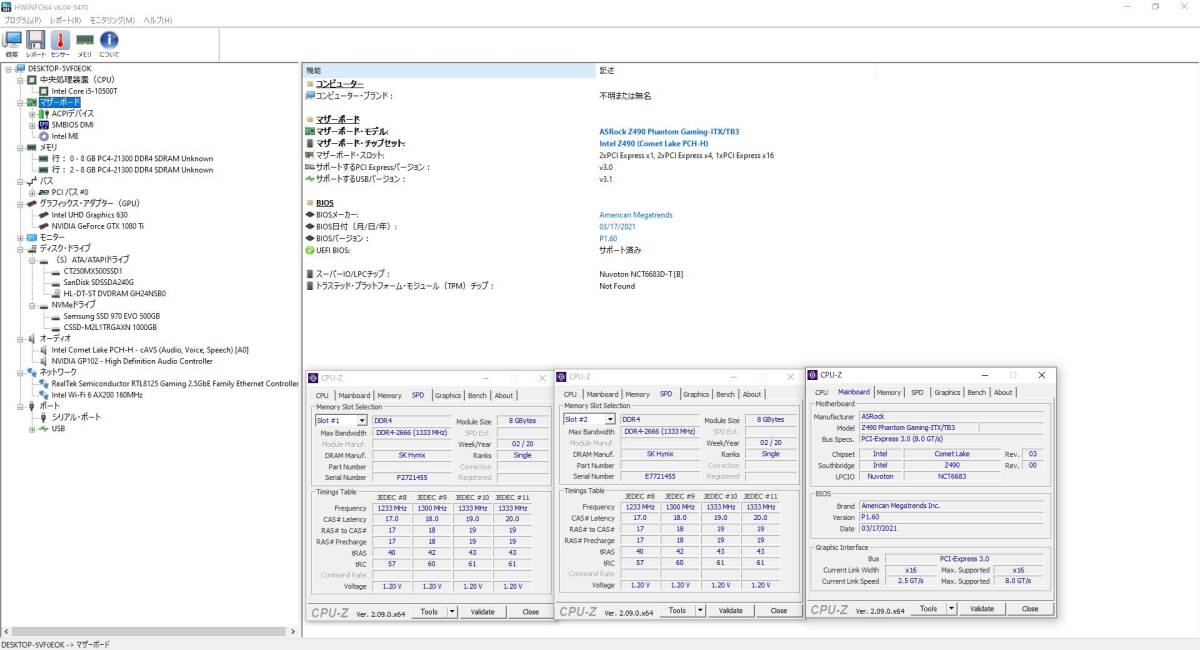Click the ネットワーク category icon in tree

pos(32,372)
